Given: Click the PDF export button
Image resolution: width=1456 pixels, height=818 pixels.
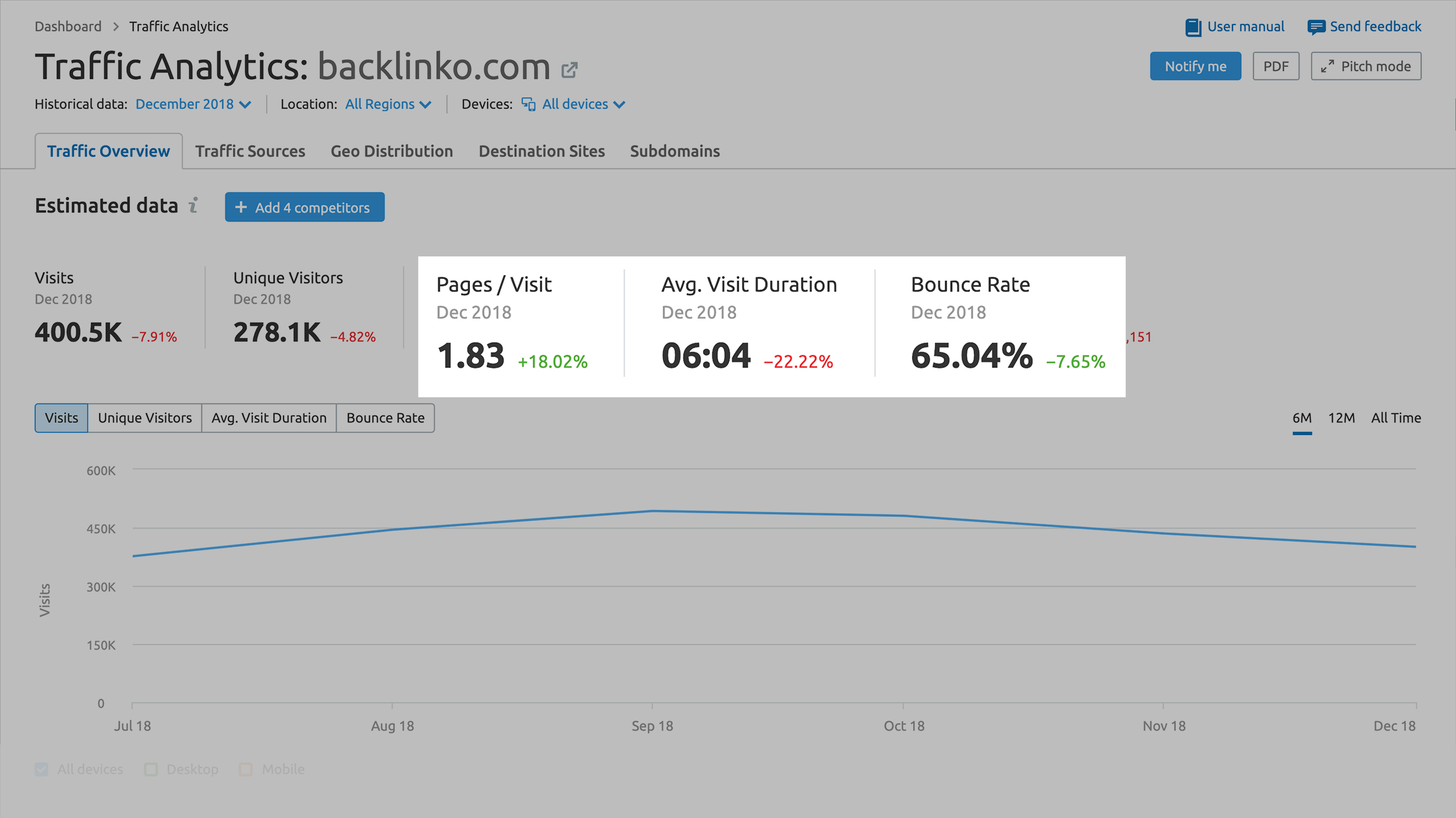Looking at the screenshot, I should [x=1277, y=66].
